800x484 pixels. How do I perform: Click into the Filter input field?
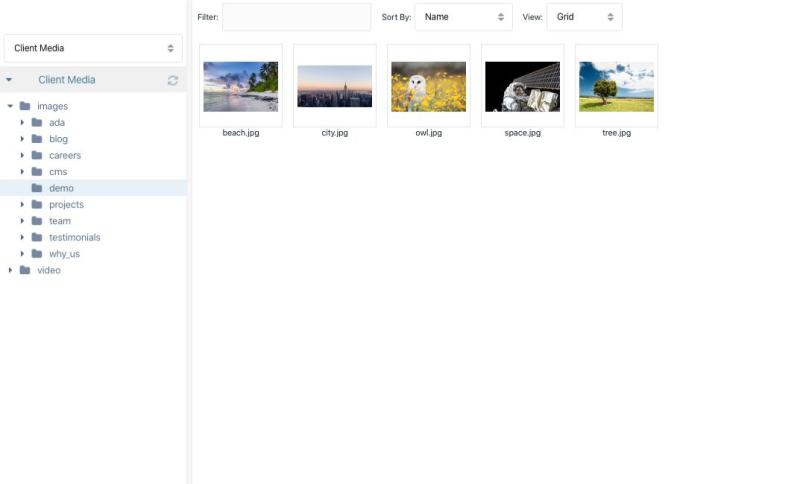click(x=296, y=17)
